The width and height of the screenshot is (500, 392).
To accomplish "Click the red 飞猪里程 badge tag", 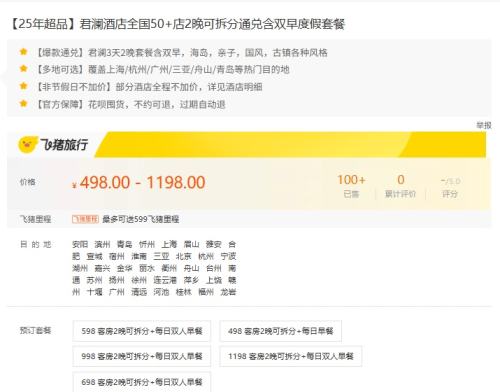I will (85, 219).
